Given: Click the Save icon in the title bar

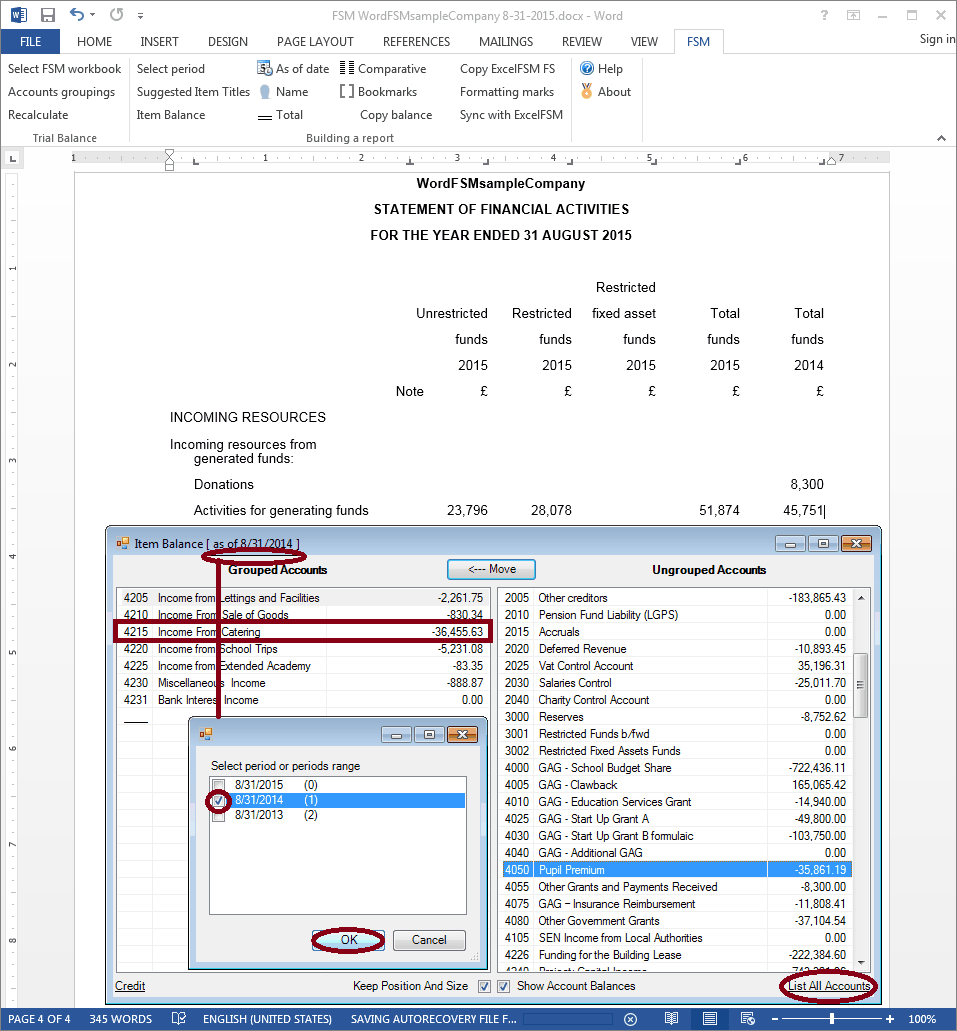Looking at the screenshot, I should pyautogui.click(x=47, y=15).
